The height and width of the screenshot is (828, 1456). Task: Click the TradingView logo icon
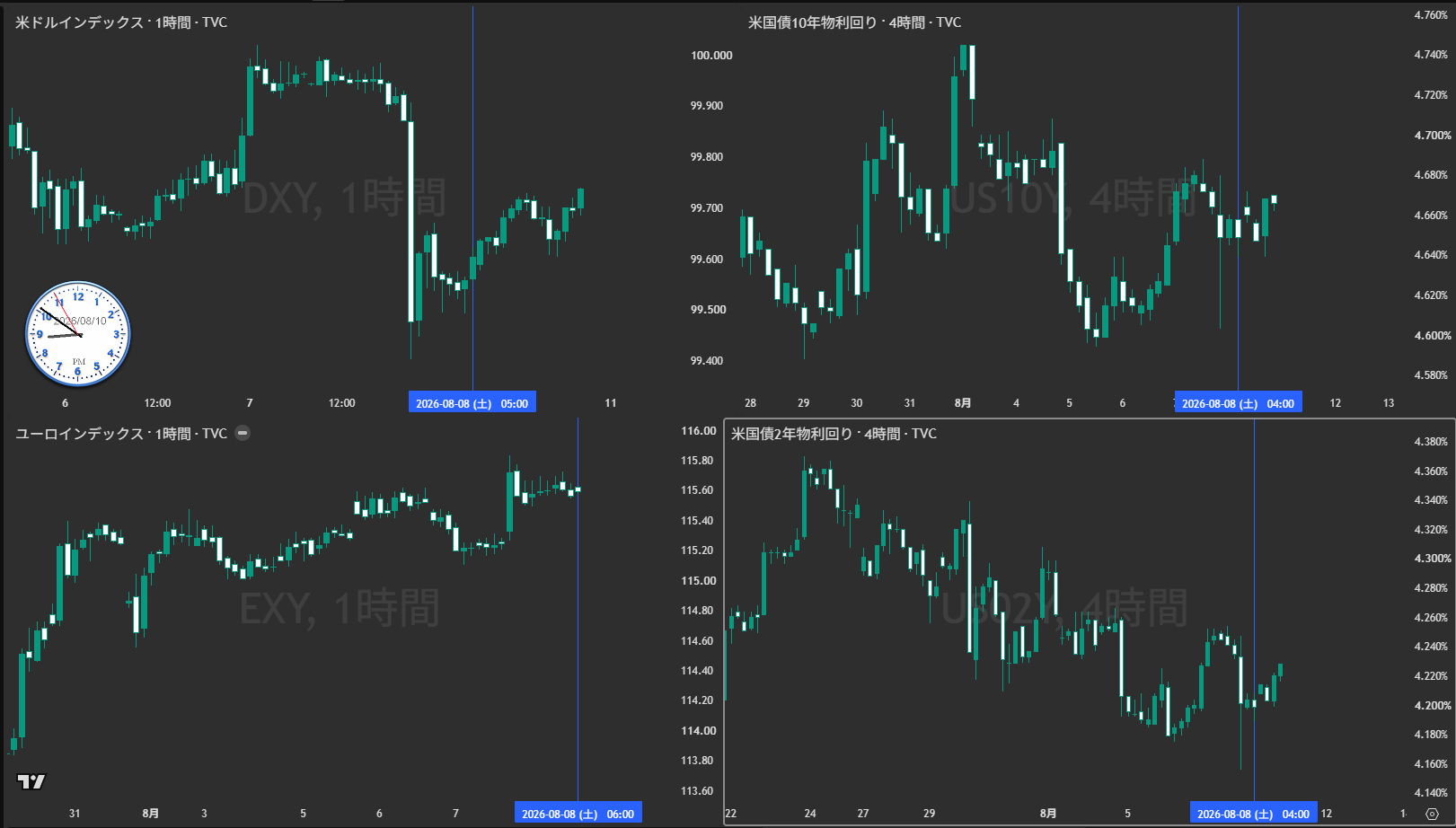[31, 781]
